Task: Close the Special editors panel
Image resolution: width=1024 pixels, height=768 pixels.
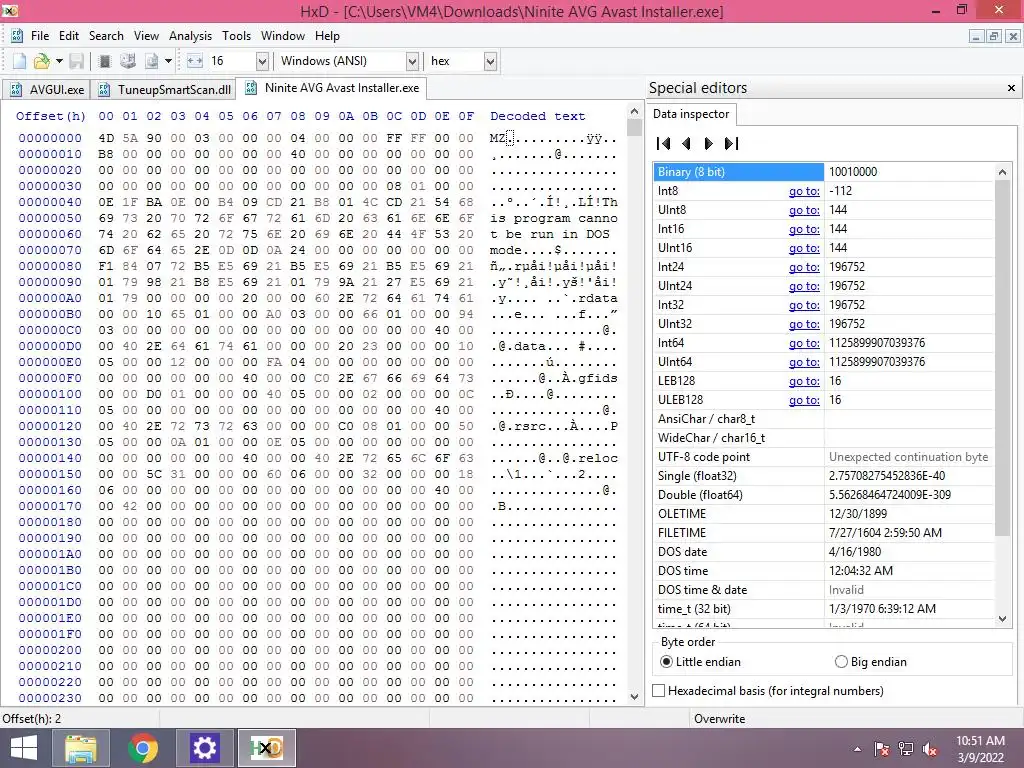Action: point(1011,88)
